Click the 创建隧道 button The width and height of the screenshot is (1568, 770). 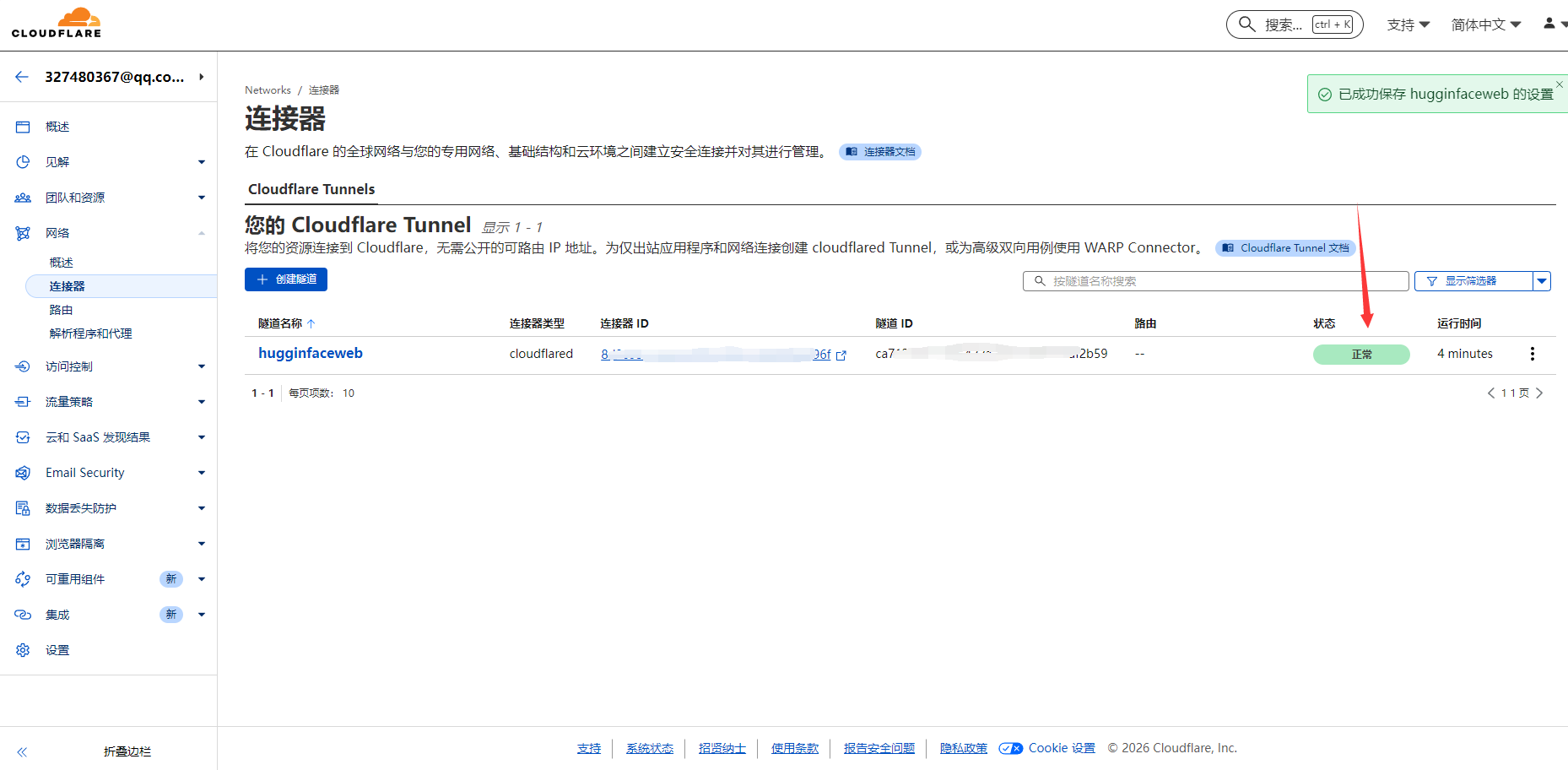point(286,279)
